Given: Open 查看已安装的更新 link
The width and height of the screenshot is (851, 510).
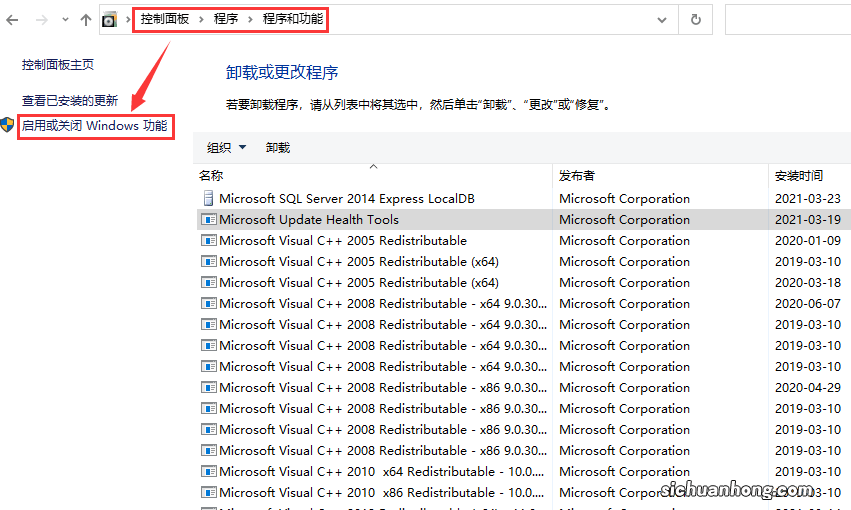Looking at the screenshot, I should click(69, 101).
